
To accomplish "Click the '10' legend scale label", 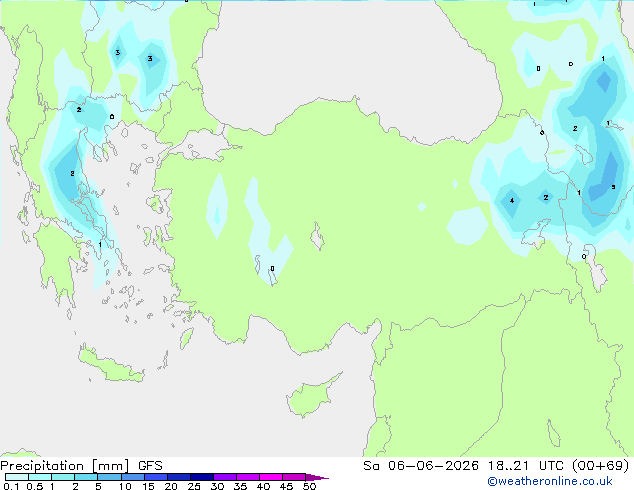I will click(x=125, y=486).
